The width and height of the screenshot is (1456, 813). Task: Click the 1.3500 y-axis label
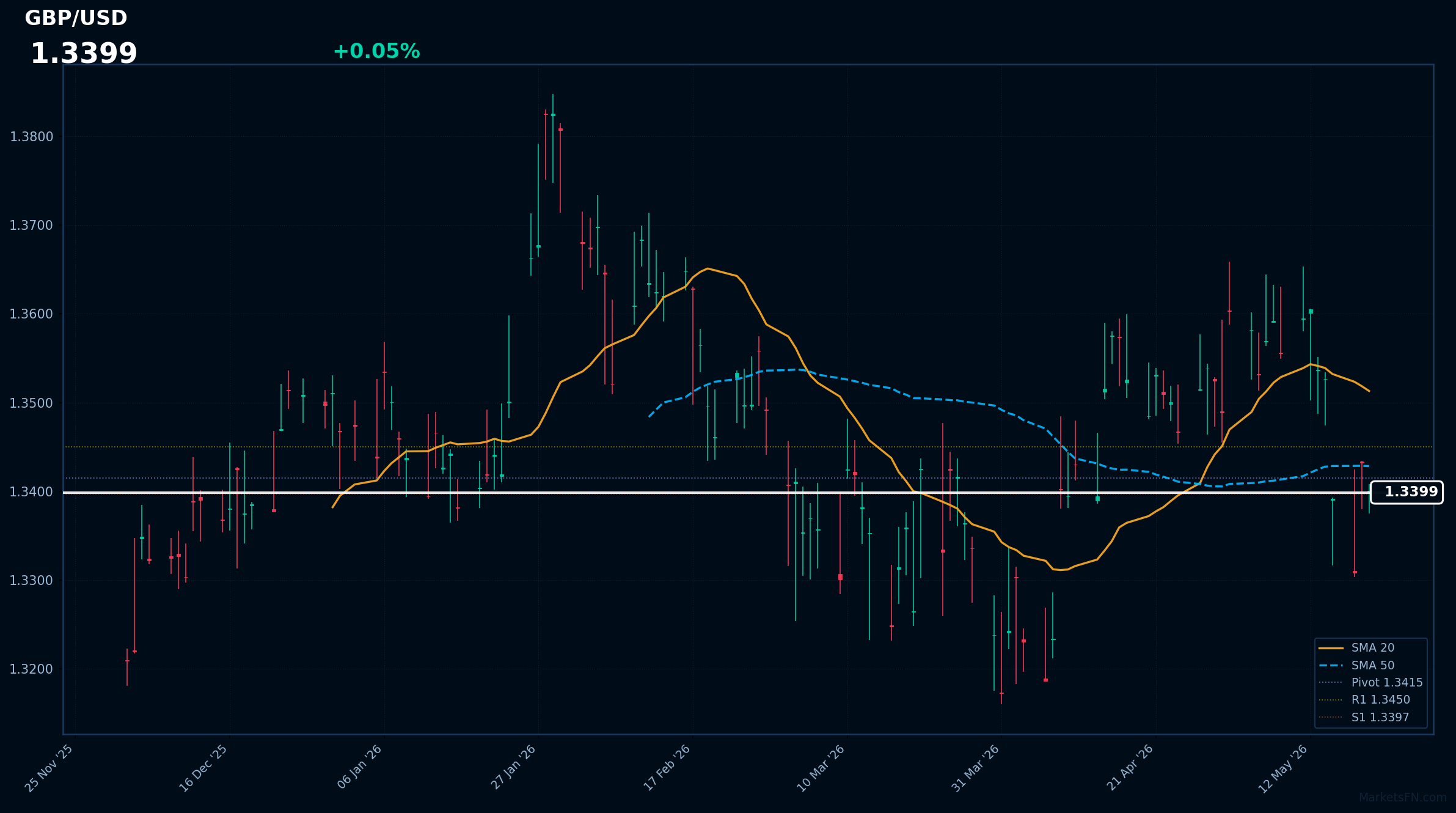click(32, 403)
